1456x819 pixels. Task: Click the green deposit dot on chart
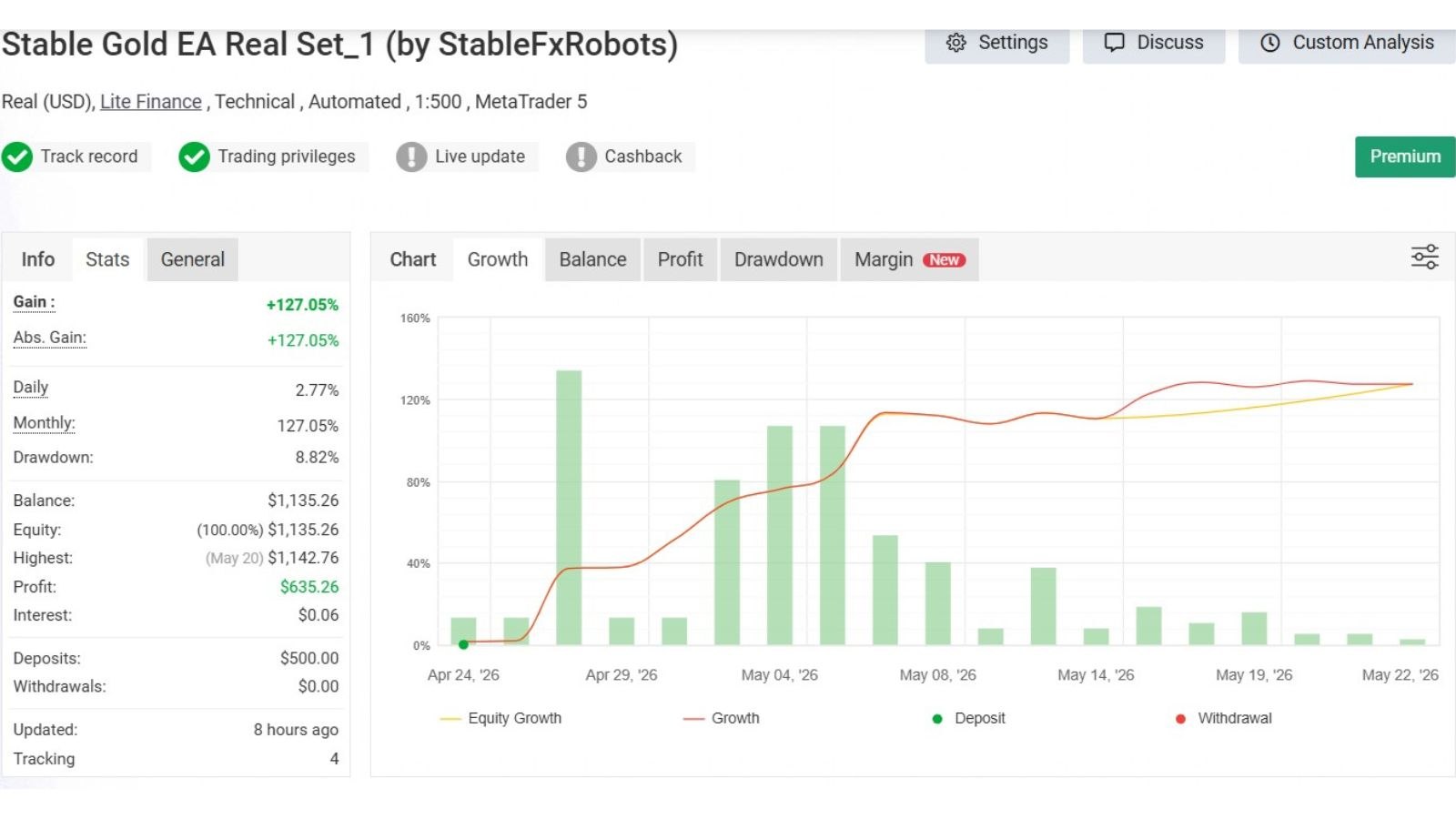pos(464,644)
